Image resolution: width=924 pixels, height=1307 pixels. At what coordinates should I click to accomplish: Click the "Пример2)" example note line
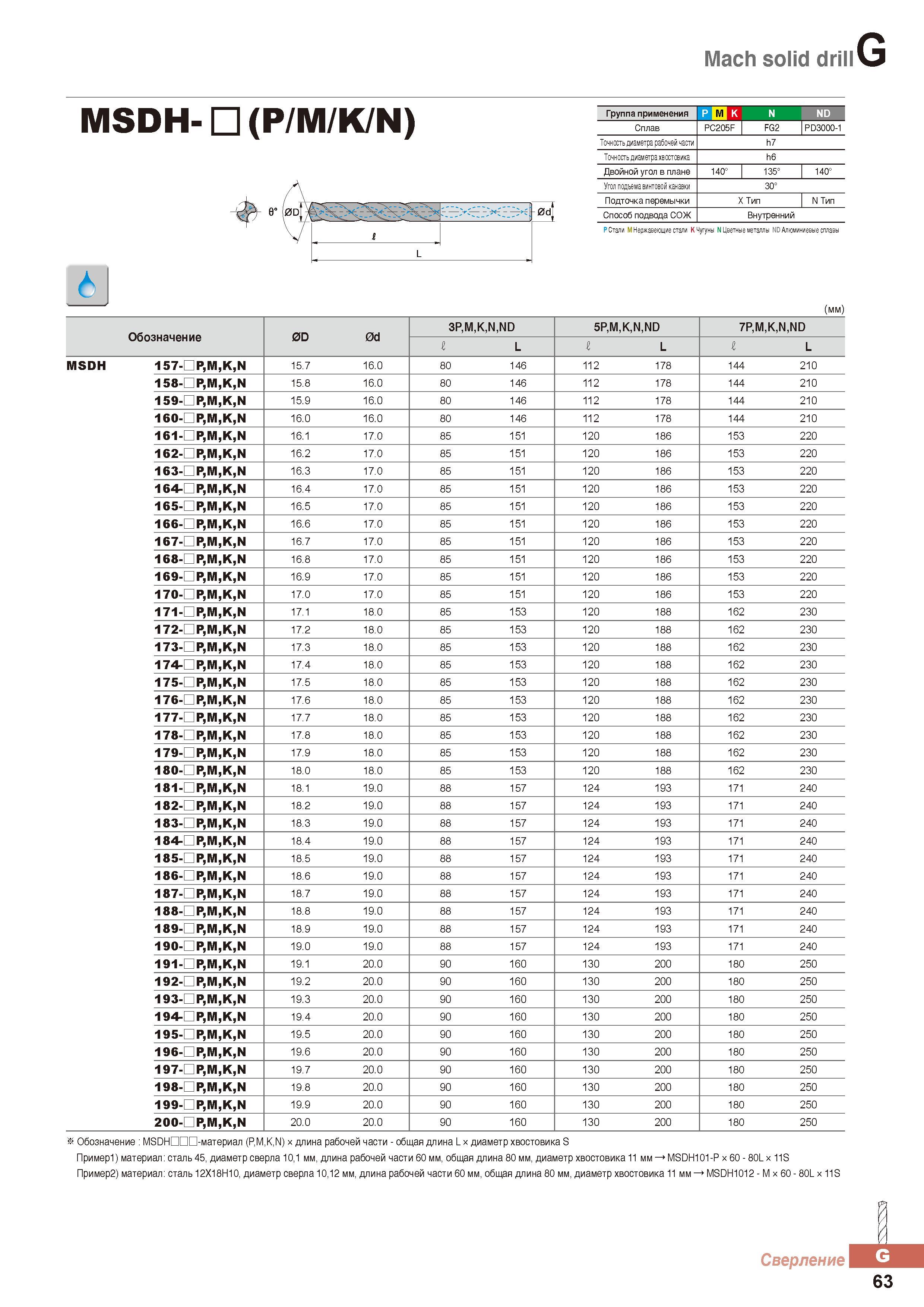(458, 1173)
